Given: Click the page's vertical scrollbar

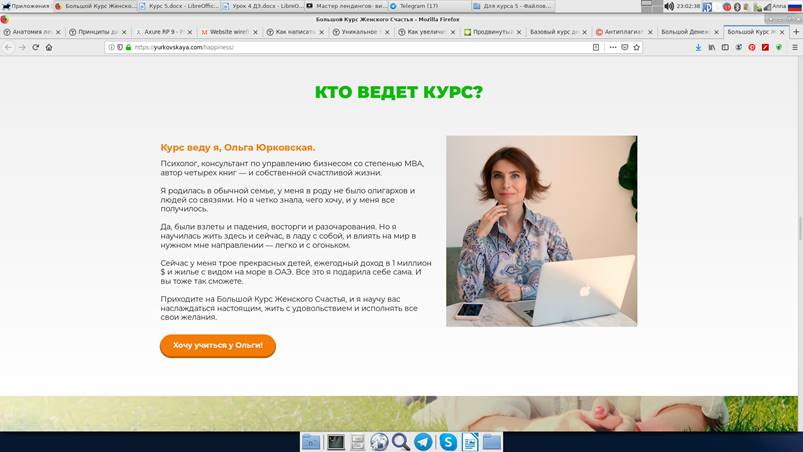Looking at the screenshot, I should 798,230.
